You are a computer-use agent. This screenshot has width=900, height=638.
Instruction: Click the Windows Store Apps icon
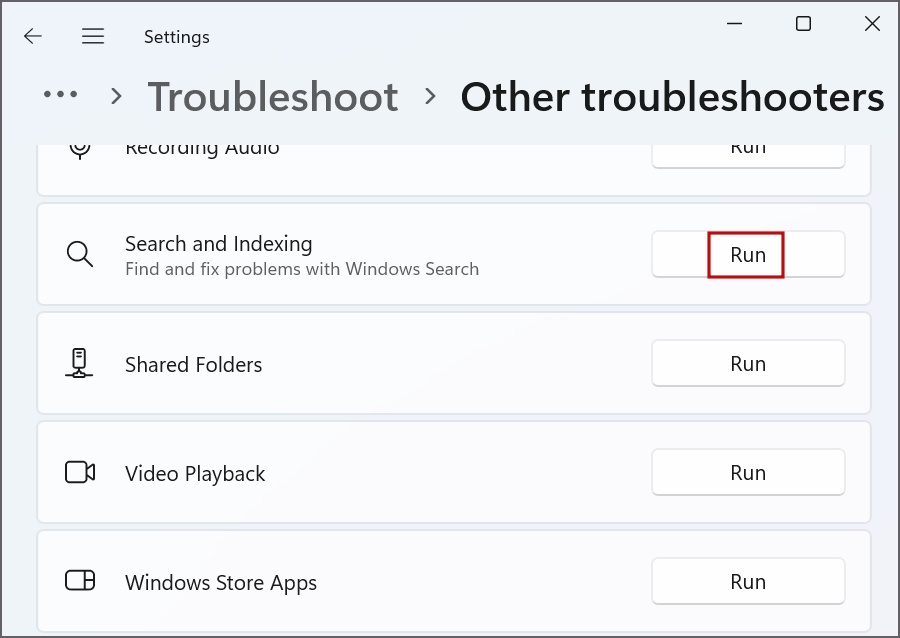coord(80,581)
